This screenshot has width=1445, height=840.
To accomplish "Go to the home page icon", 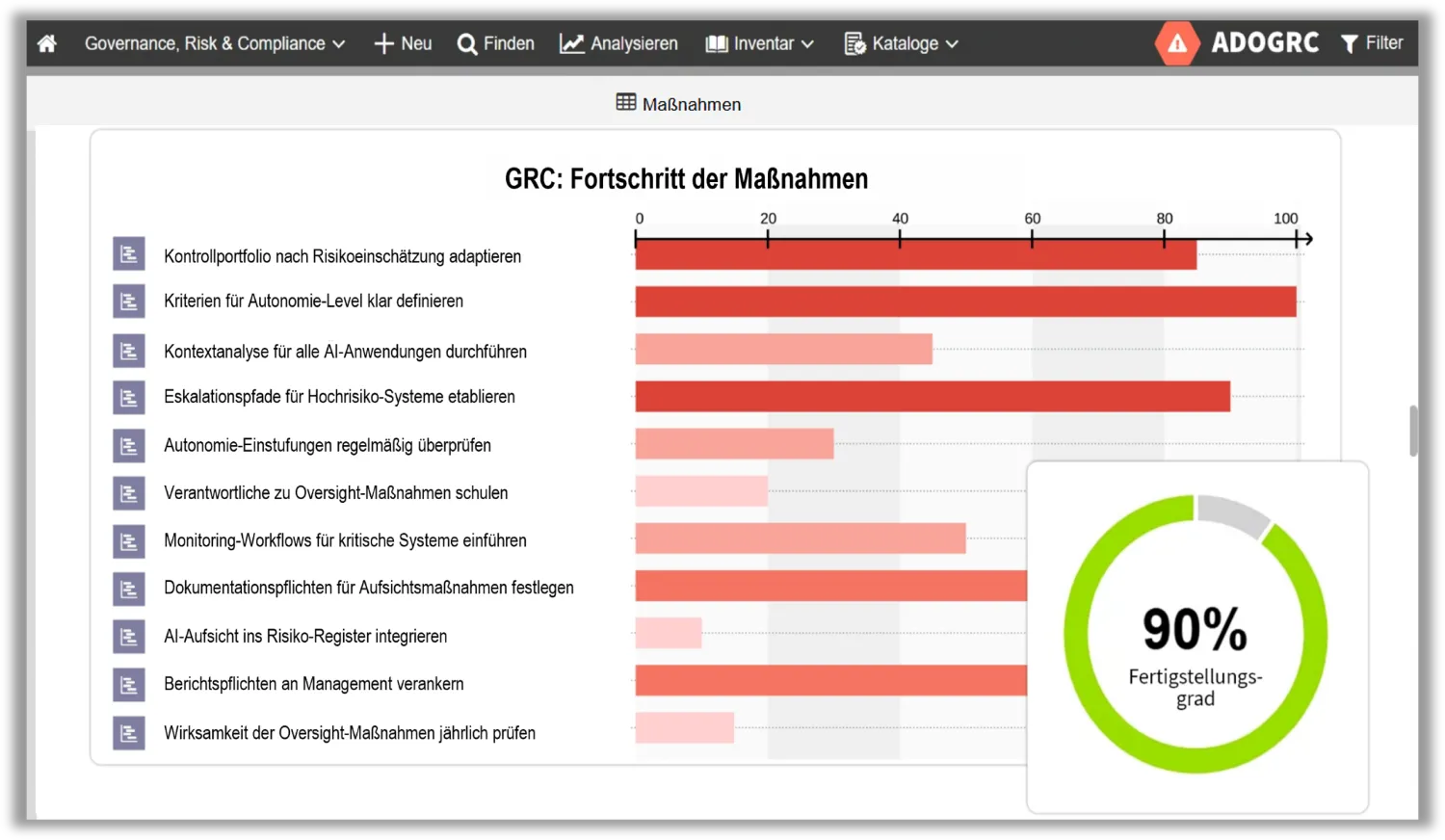I will 47,43.
